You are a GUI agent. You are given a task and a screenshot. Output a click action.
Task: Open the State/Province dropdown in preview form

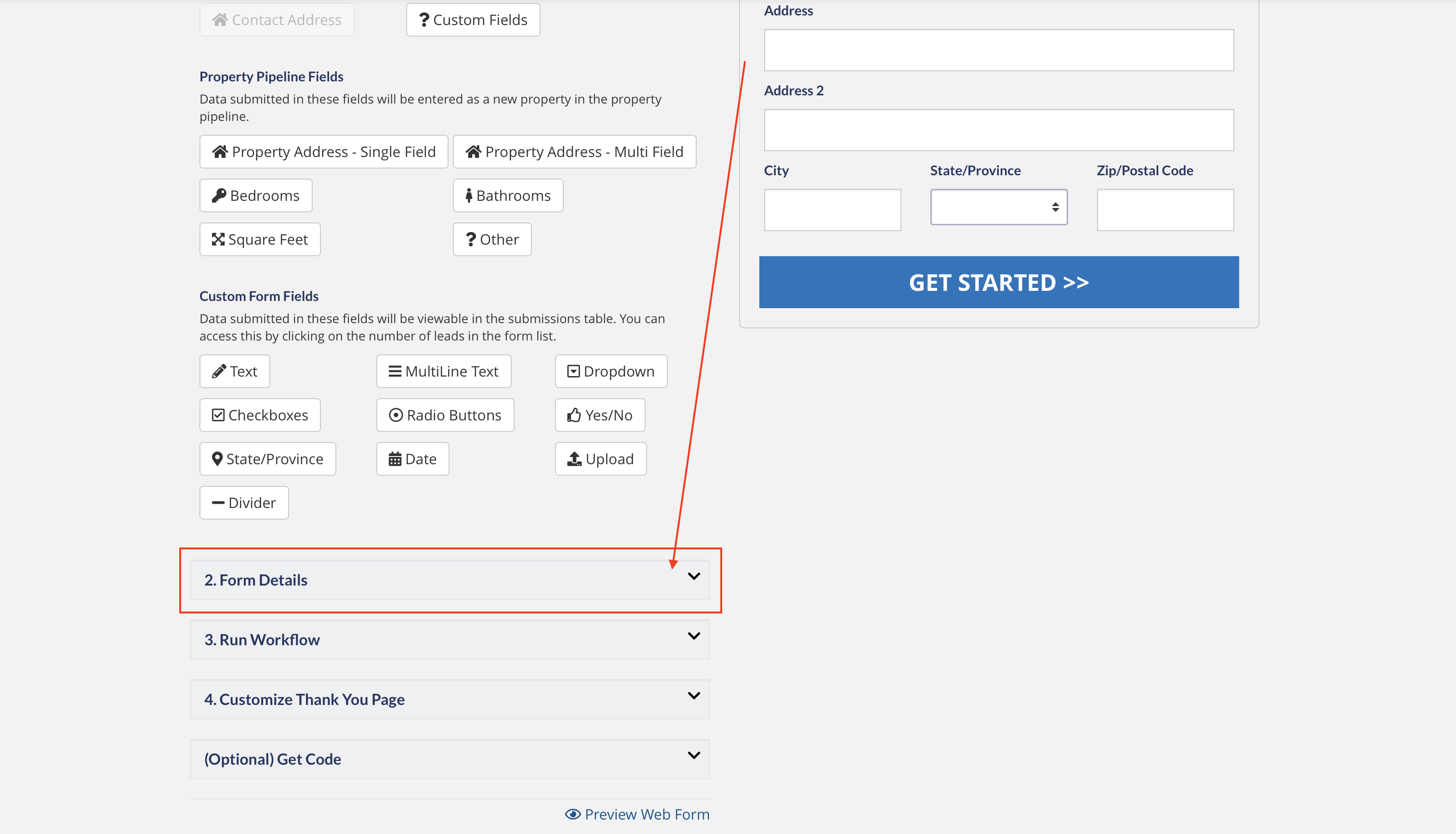(999, 208)
